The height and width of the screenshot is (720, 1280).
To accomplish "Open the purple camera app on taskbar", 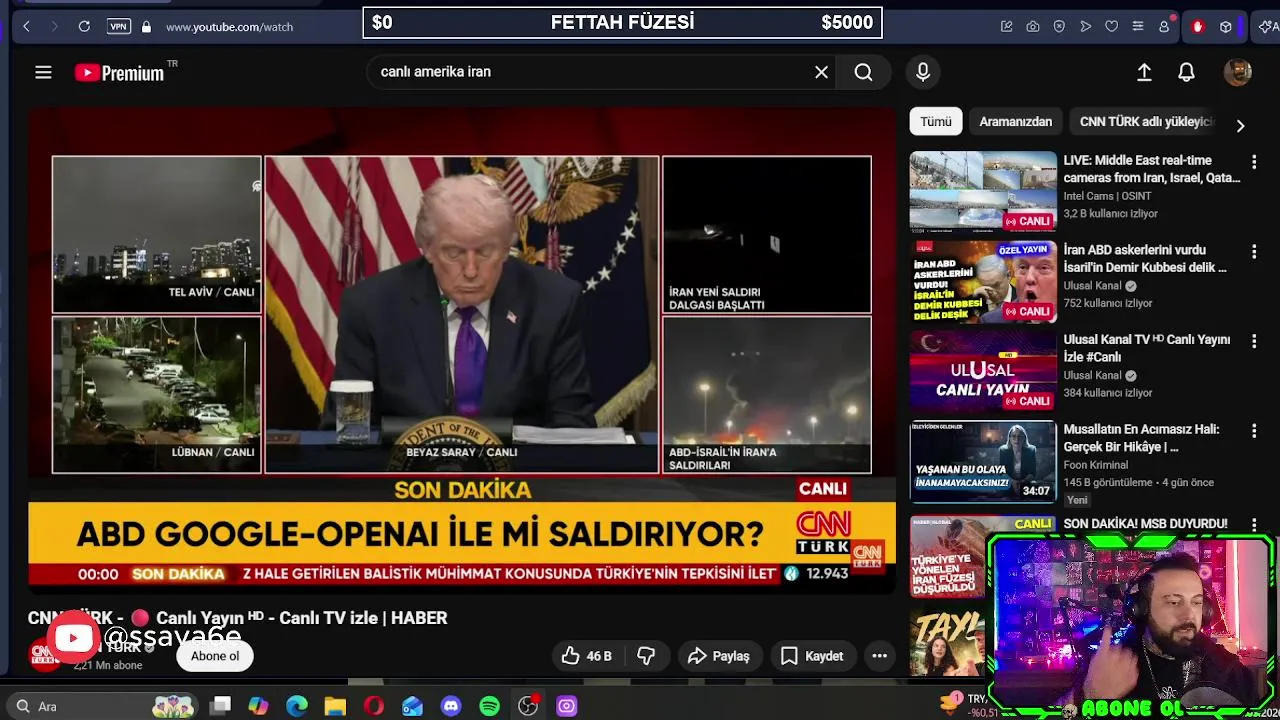I will coord(566,706).
